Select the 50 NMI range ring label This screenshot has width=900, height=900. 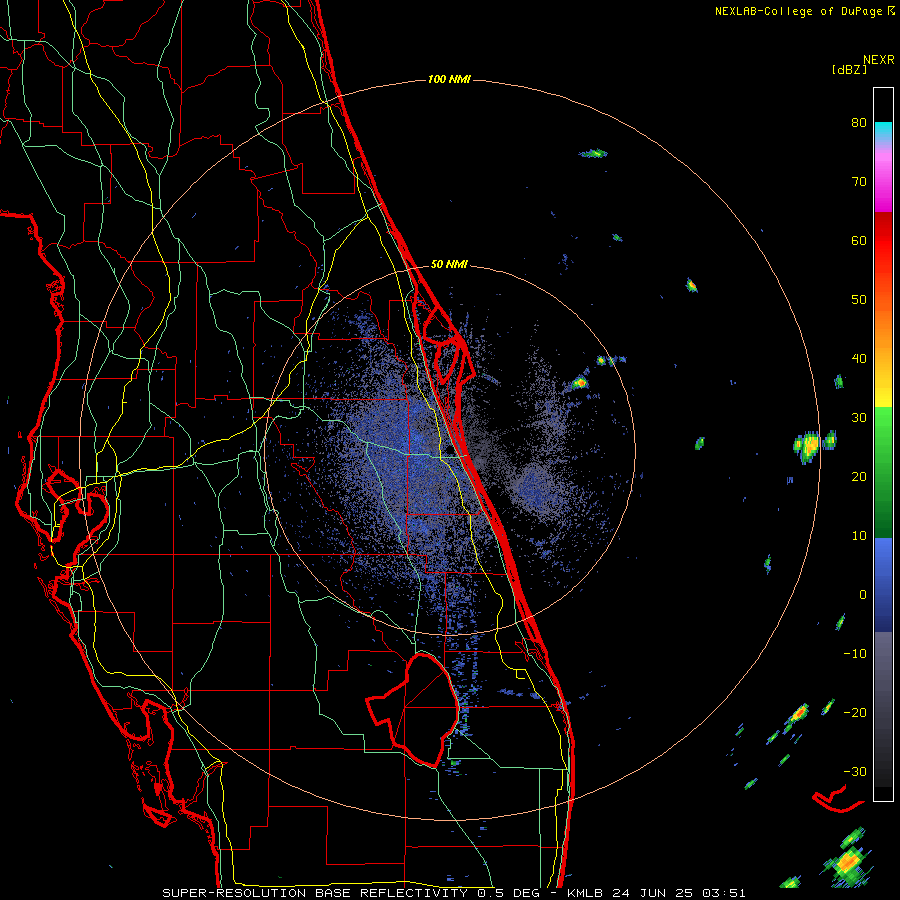449,265
